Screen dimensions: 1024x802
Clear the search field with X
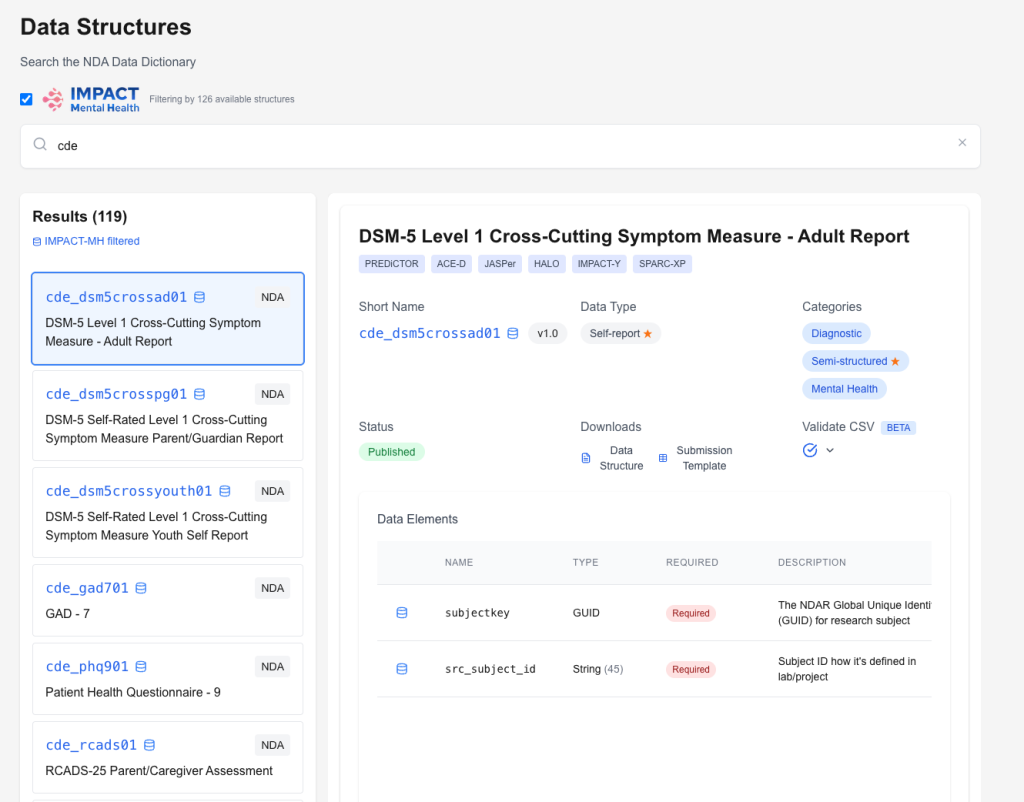[x=962, y=143]
